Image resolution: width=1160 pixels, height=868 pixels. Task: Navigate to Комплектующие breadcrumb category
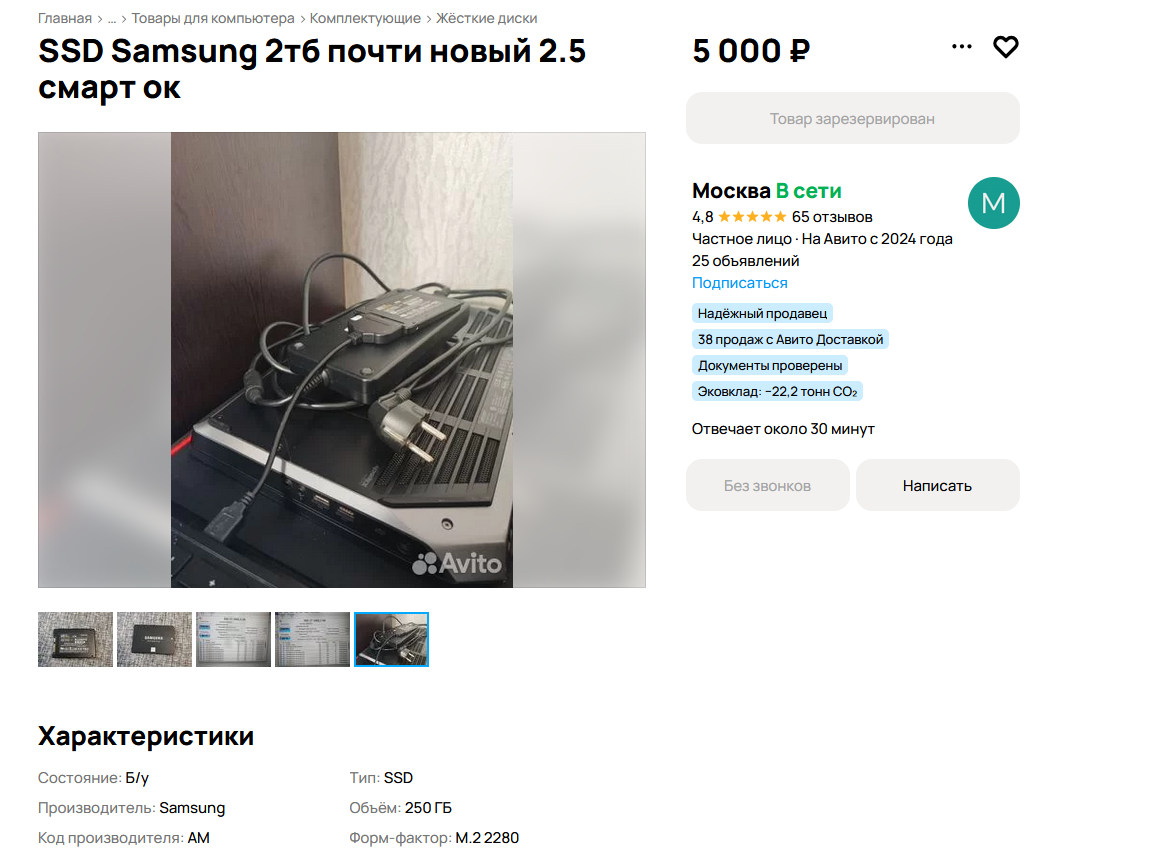(365, 18)
